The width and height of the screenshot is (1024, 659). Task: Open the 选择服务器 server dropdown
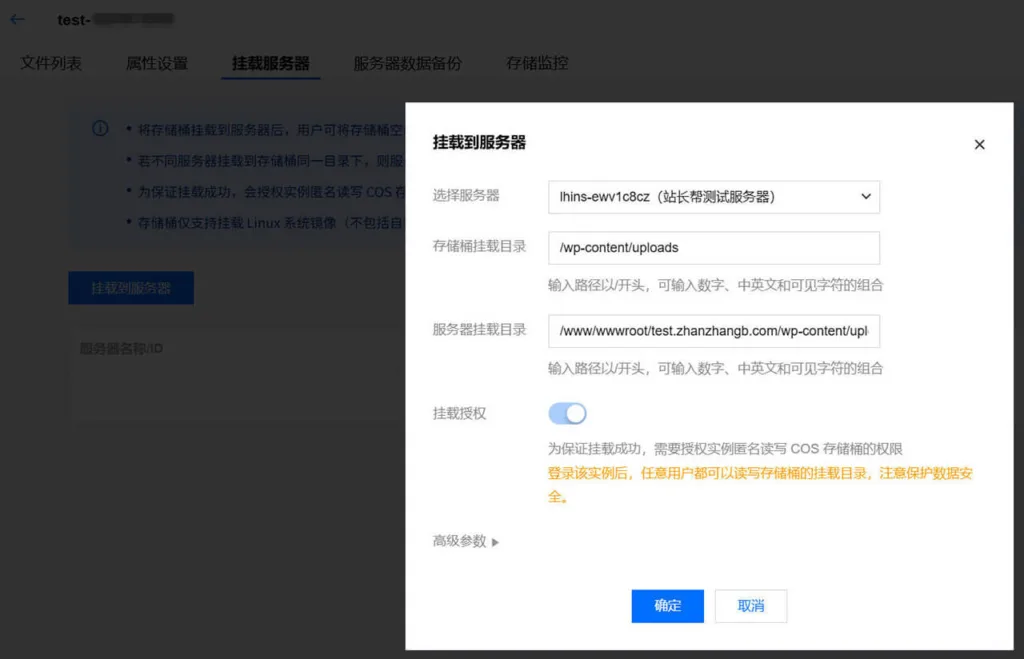click(713, 197)
